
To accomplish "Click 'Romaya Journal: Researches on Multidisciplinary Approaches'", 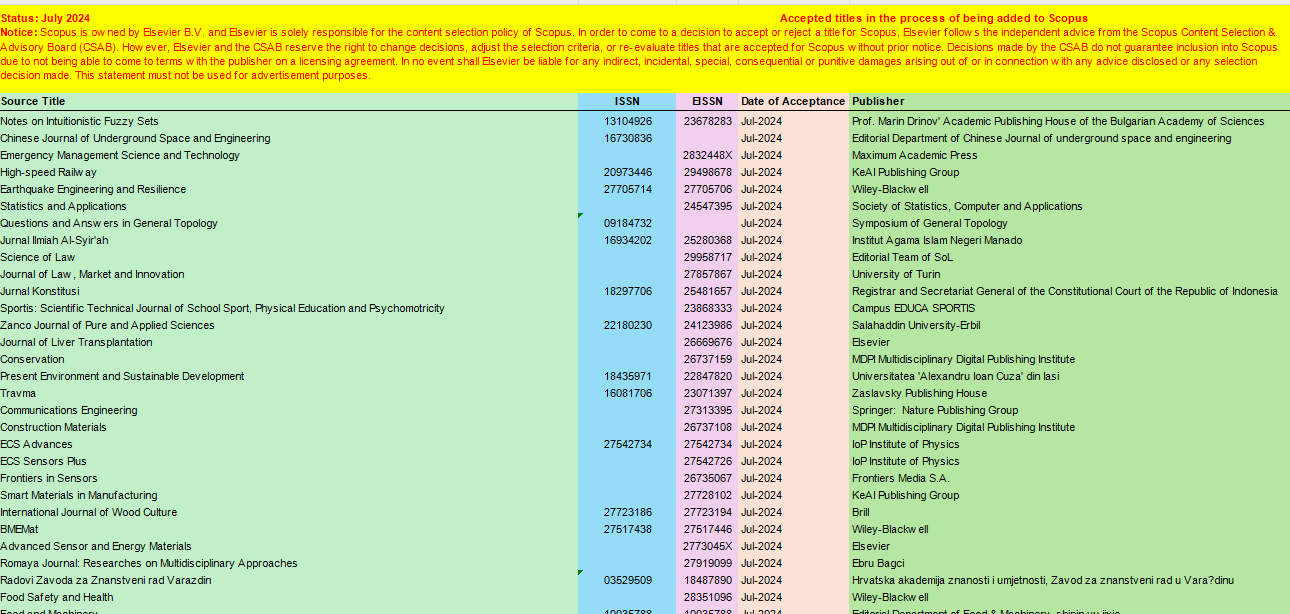I will tap(289, 563).
